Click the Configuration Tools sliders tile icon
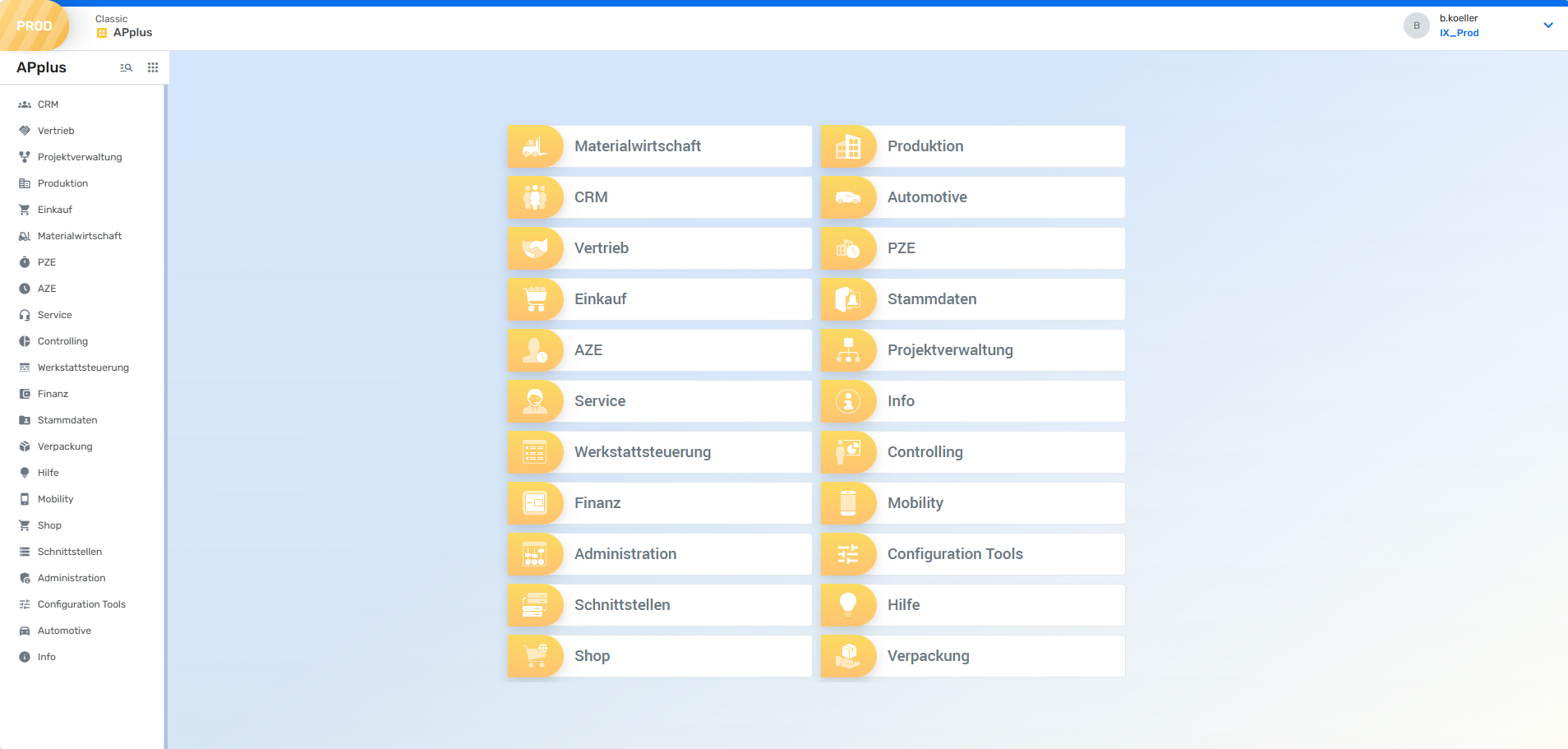This screenshot has width=1568, height=749. [848, 554]
